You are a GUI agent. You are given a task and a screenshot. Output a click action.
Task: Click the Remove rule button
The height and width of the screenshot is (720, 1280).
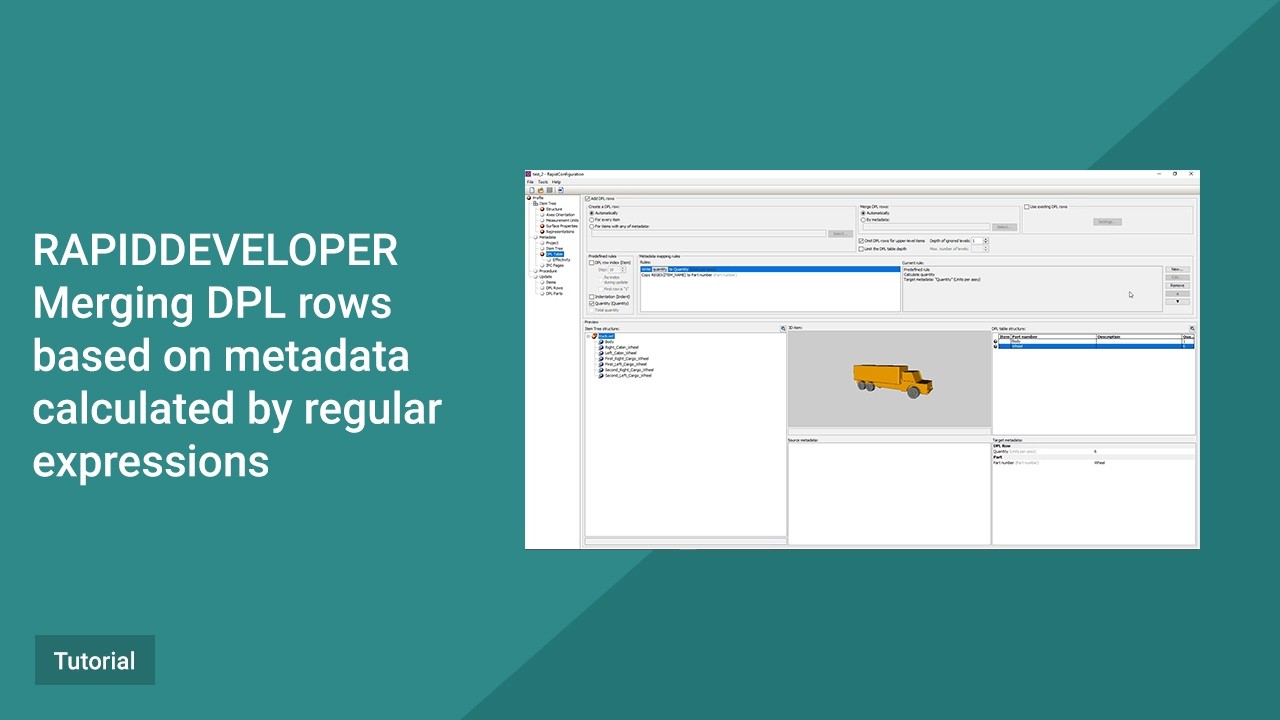click(1178, 286)
